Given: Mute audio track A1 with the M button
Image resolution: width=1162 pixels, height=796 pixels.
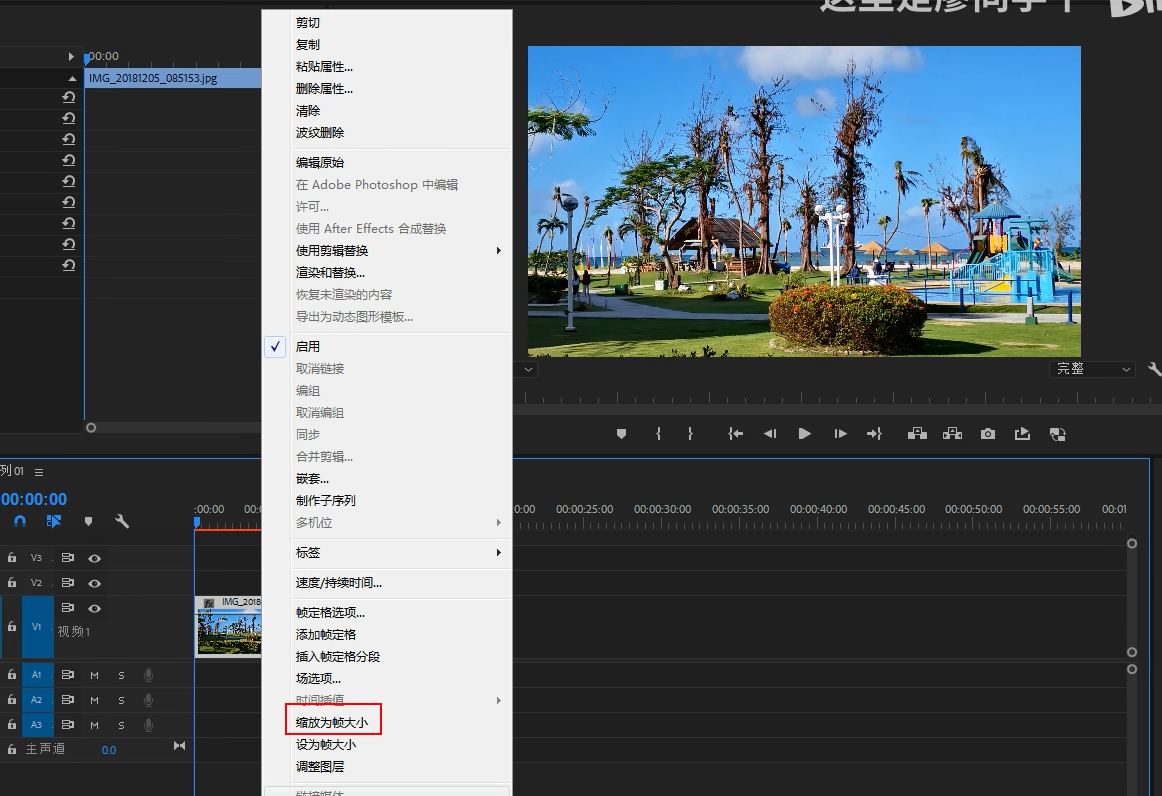Looking at the screenshot, I should point(94,675).
